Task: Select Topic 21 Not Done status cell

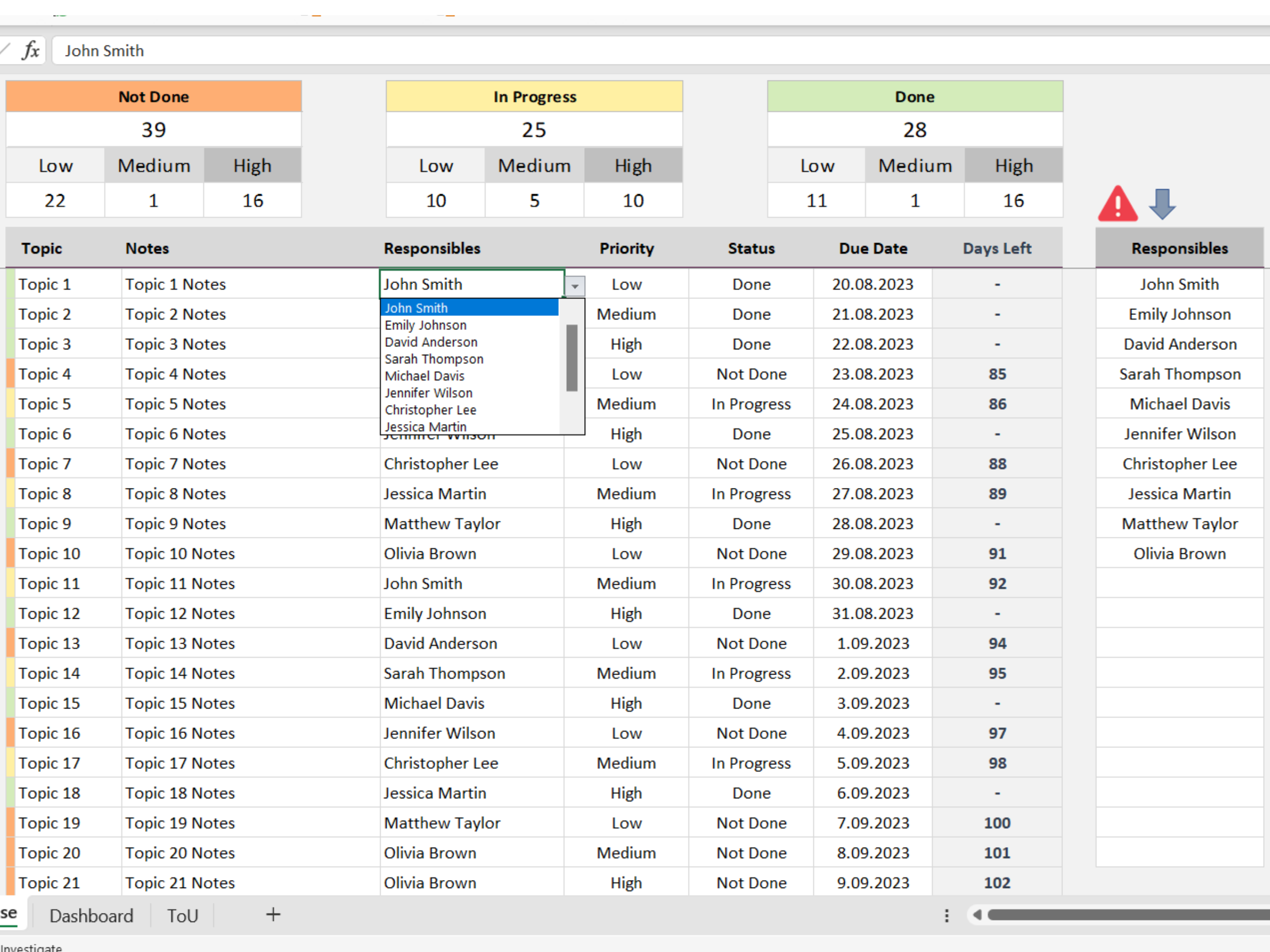Action: coord(751,882)
